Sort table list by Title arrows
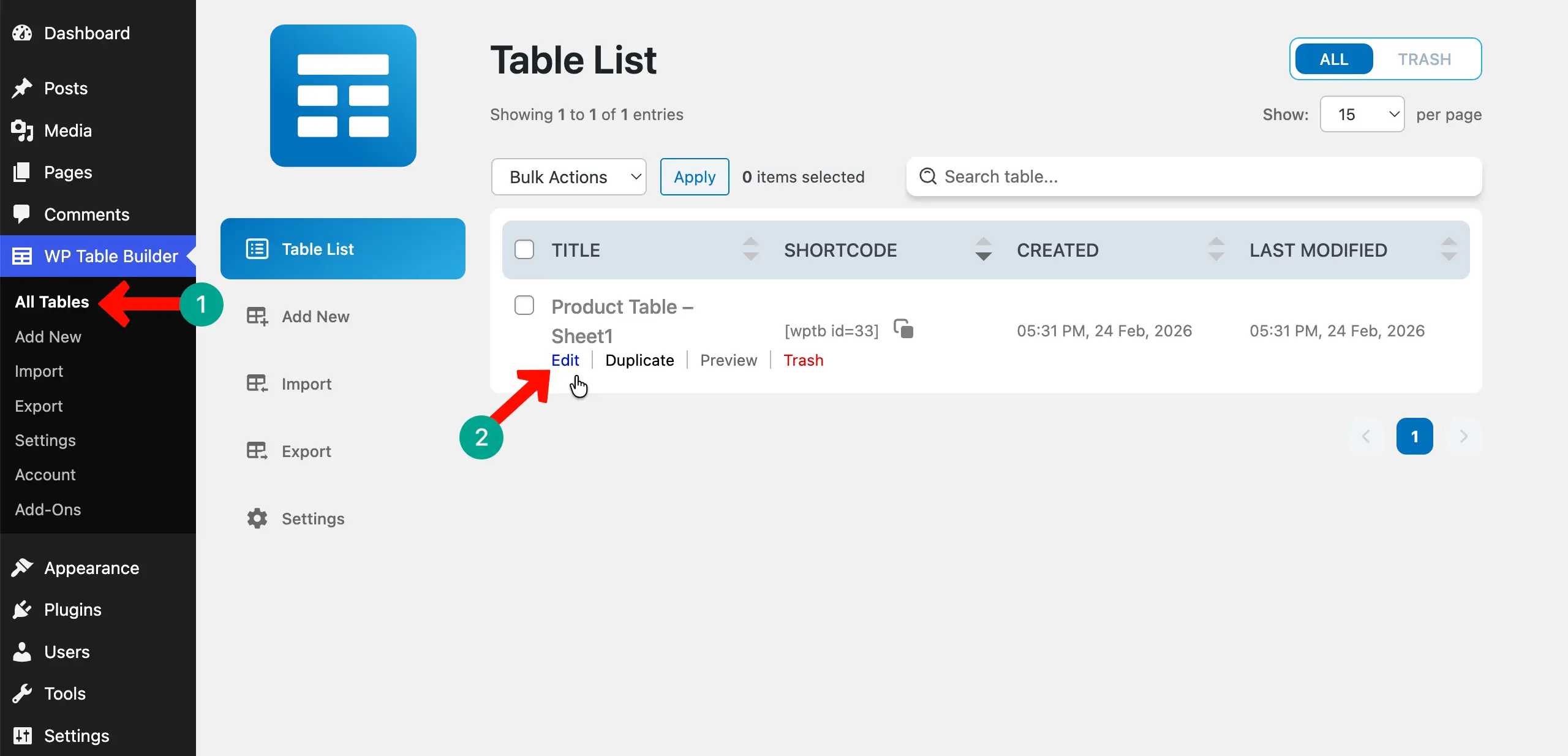The width and height of the screenshot is (1568, 756). click(x=750, y=249)
